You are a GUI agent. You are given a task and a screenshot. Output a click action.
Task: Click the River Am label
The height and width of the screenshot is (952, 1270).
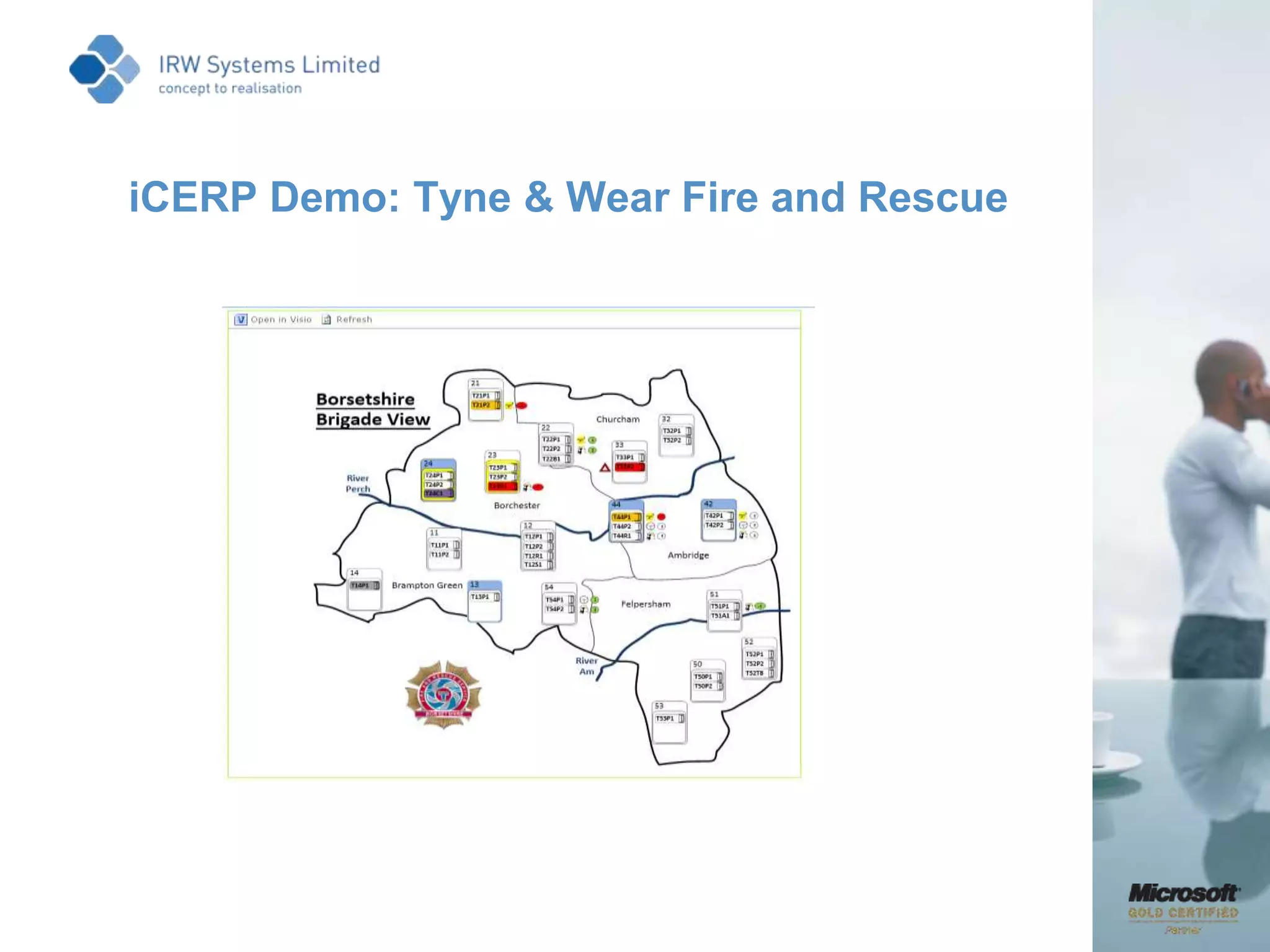coord(586,666)
